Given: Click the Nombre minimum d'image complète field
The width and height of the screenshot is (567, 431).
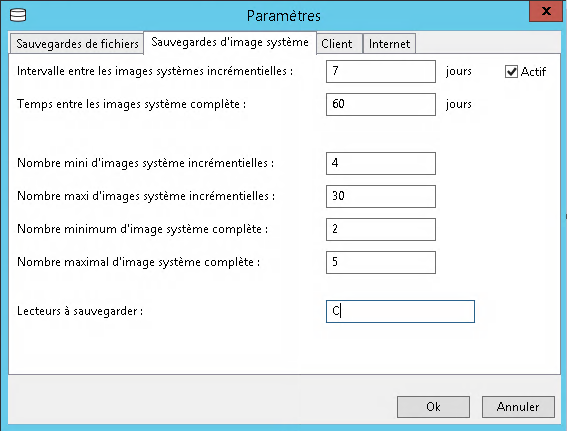Looking at the screenshot, I should (381, 229).
